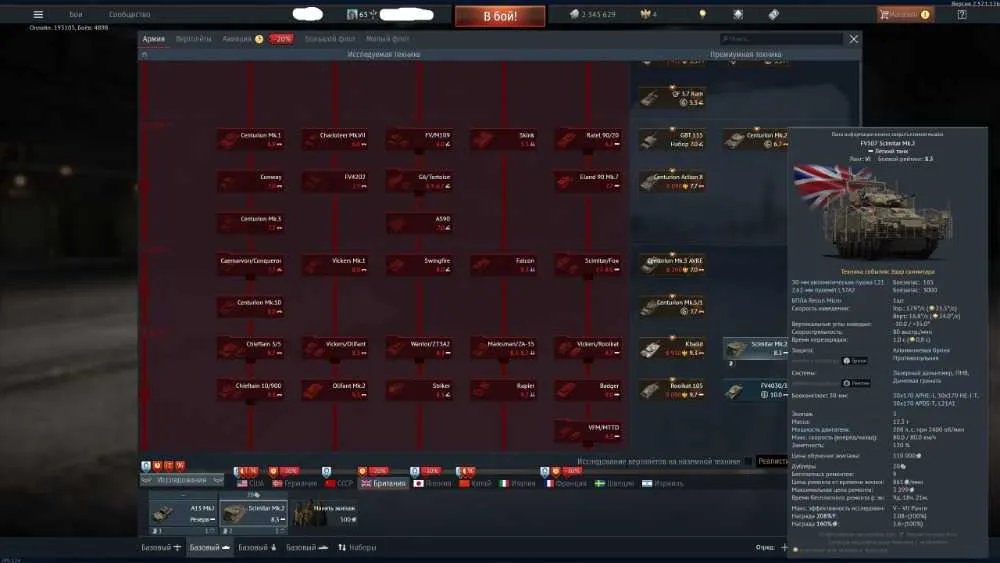The height and width of the screenshot is (563, 1000).
Task: Select the Olifant Mk.2 vehicle
Action: click(x=335, y=390)
